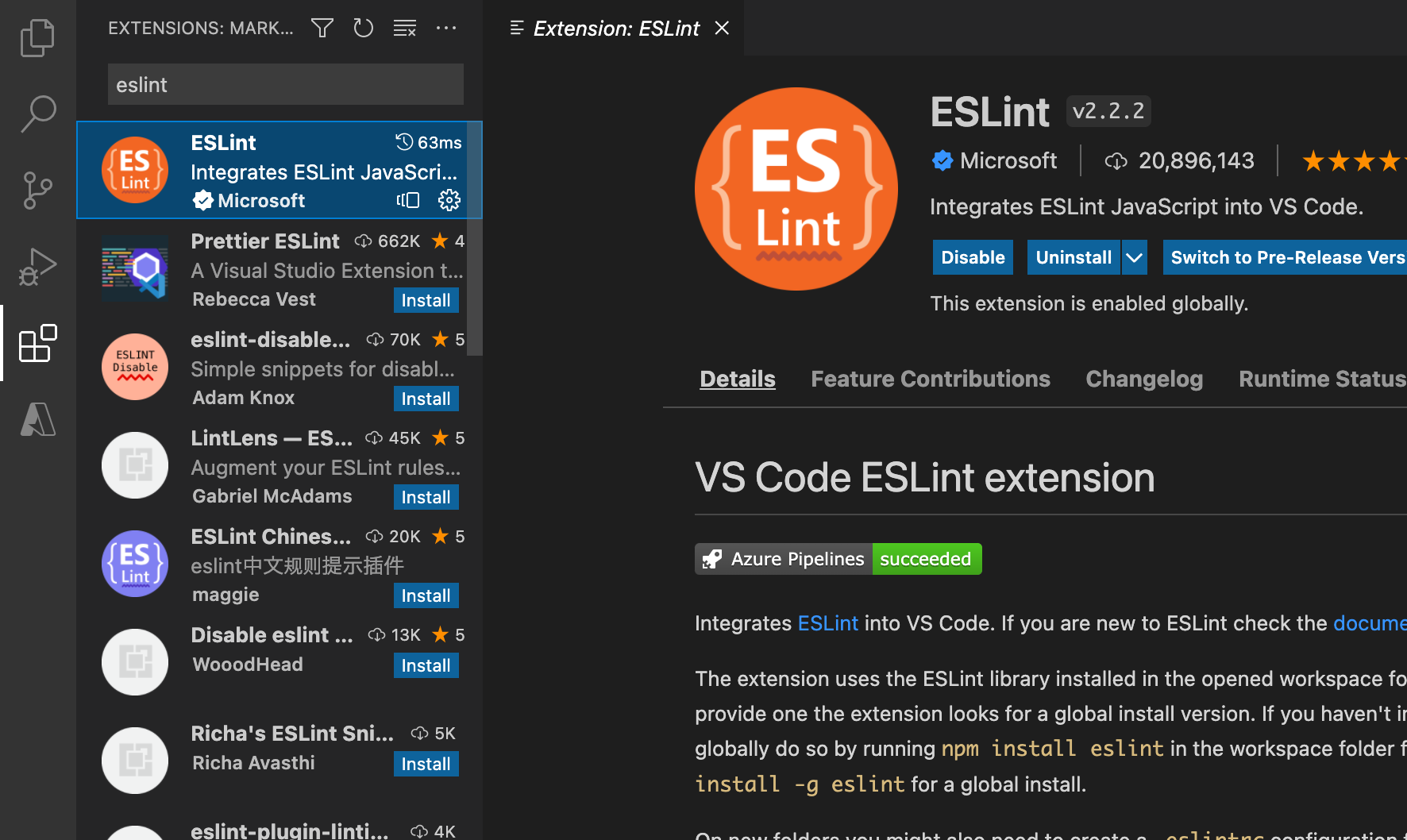Open the Explorer icon in the activity bar
Image resolution: width=1407 pixels, height=840 pixels.
[37, 37]
